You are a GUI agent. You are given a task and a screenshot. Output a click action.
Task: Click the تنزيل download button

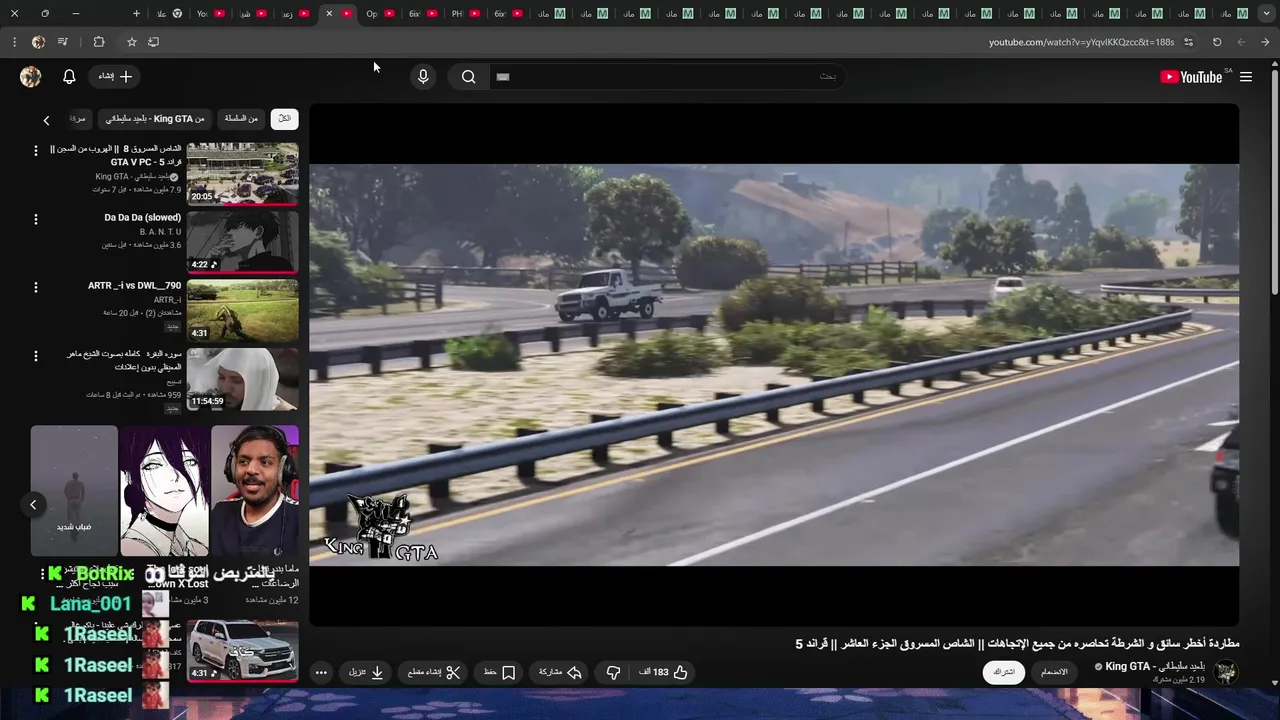click(366, 672)
